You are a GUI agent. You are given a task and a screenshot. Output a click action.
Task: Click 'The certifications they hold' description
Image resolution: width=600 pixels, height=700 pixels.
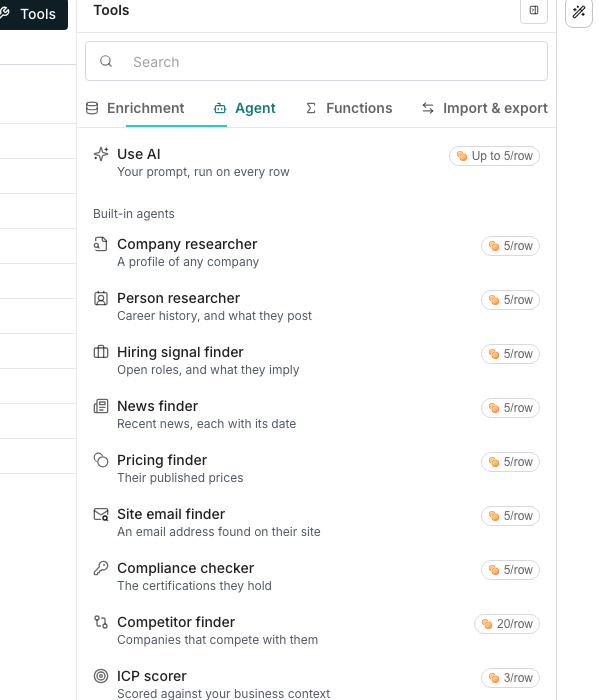point(194,586)
